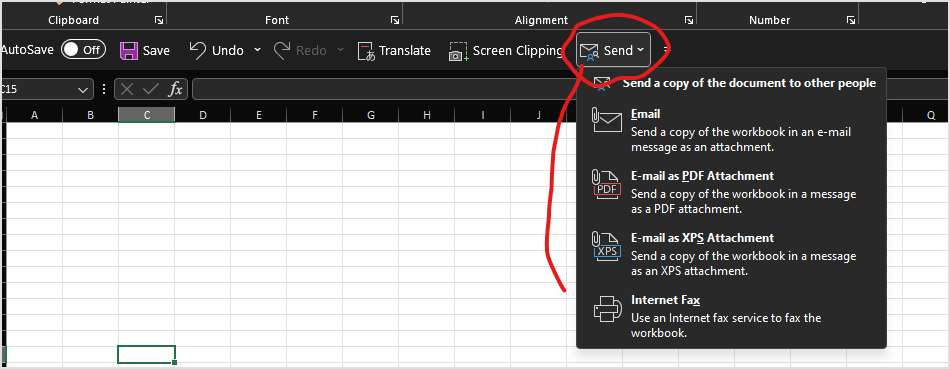Click the Insert Function fx icon
Viewport: 950px width, 369px height.
tap(175, 90)
